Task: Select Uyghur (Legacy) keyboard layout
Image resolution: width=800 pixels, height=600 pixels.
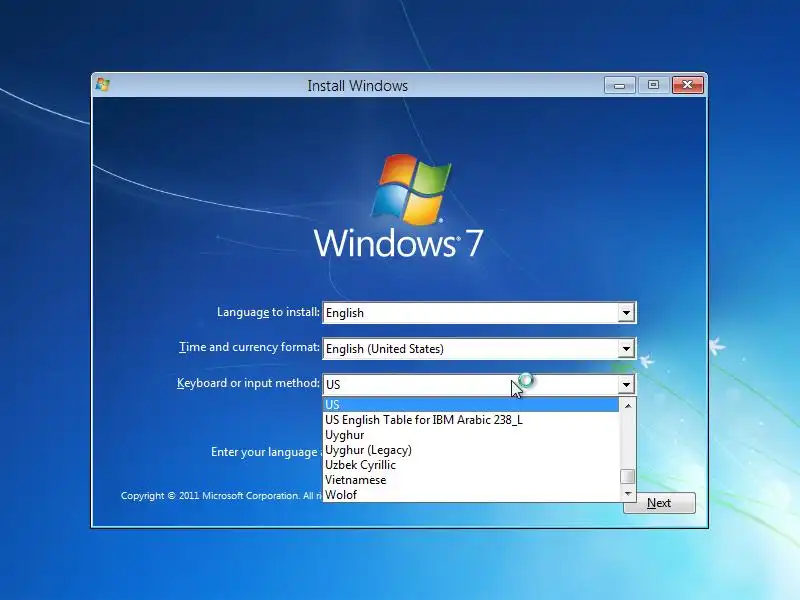Action: point(471,450)
